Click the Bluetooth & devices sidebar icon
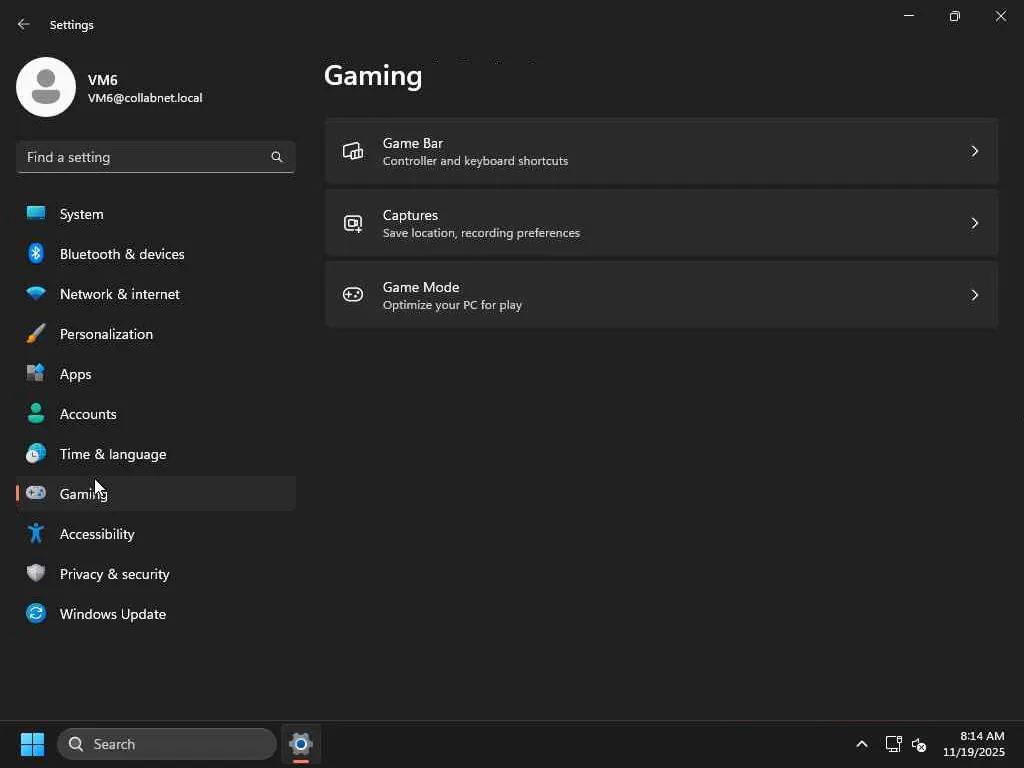 [36, 254]
